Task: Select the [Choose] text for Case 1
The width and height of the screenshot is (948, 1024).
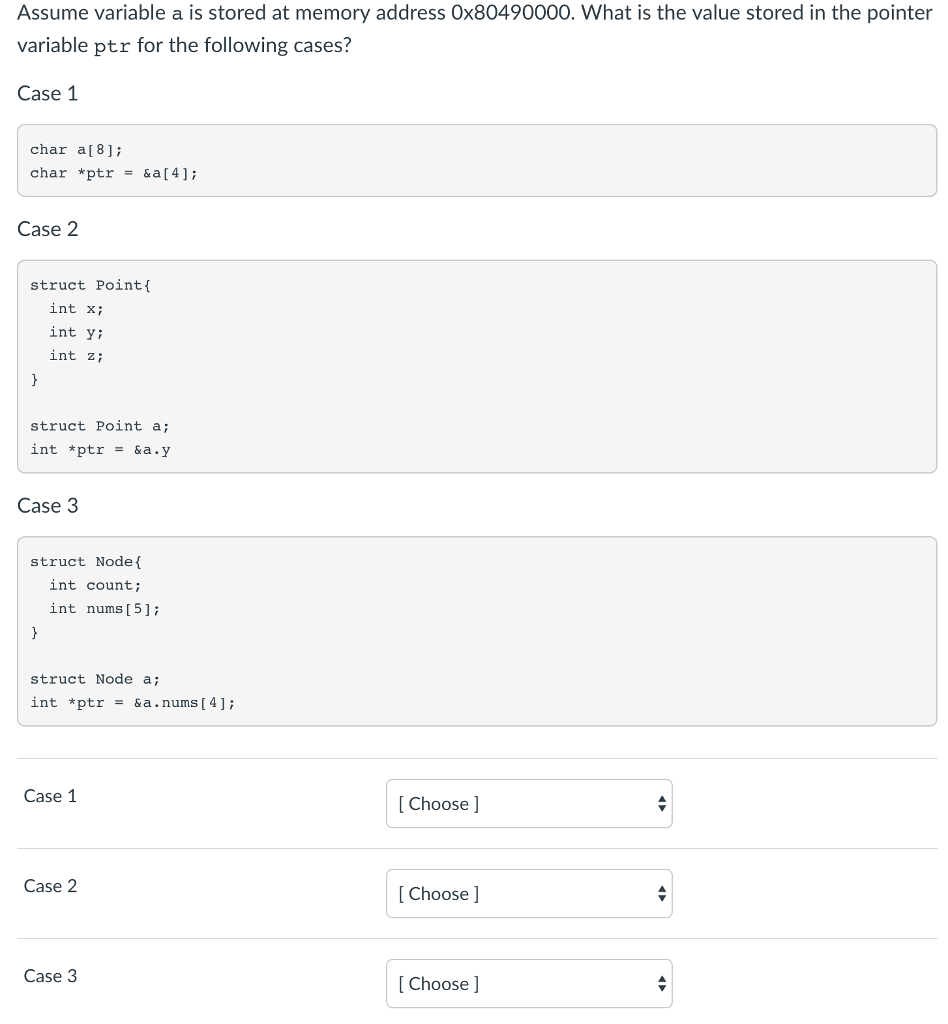Action: coord(438,803)
